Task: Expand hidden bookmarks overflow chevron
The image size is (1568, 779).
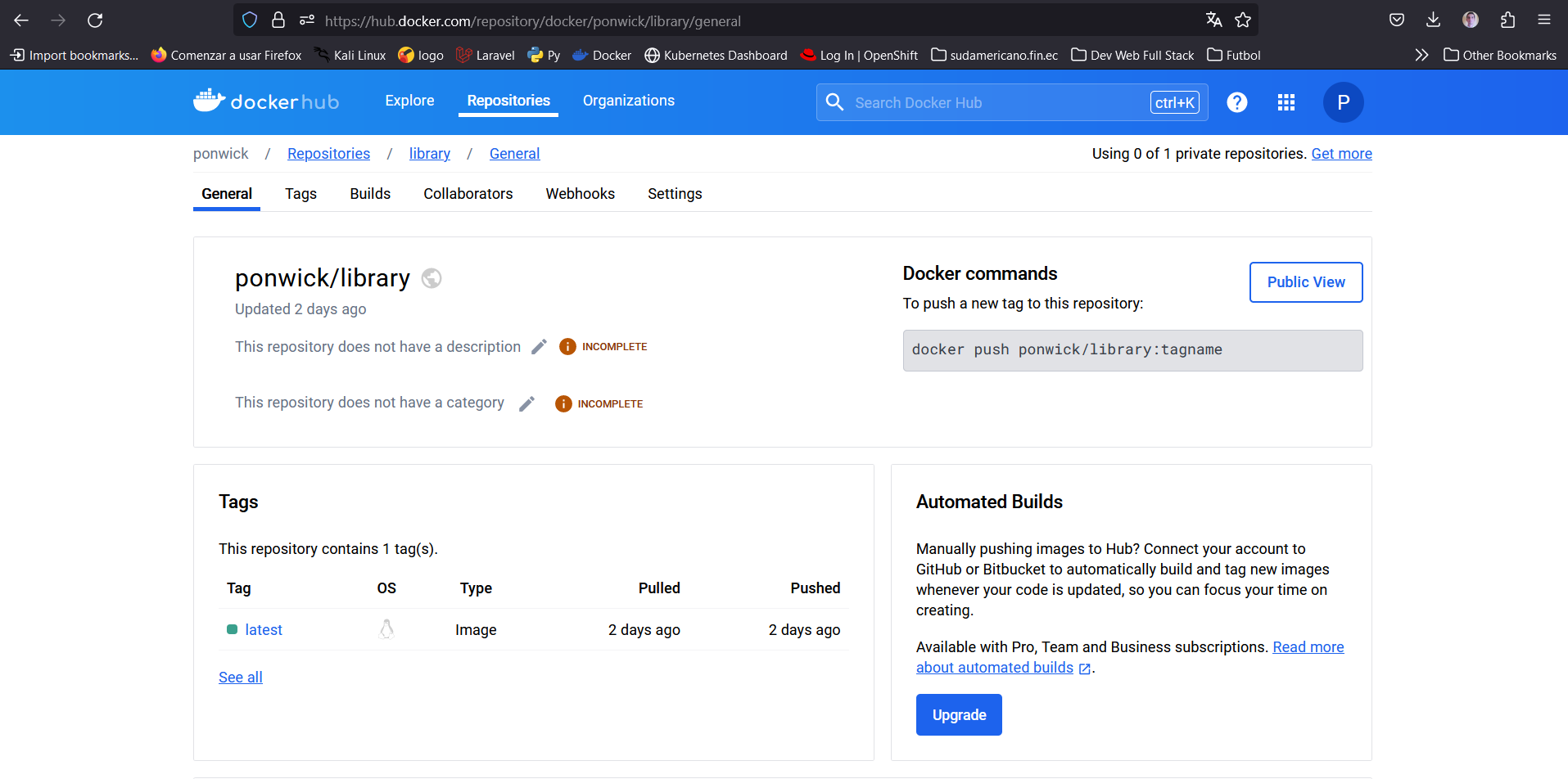Action: pyautogui.click(x=1421, y=55)
